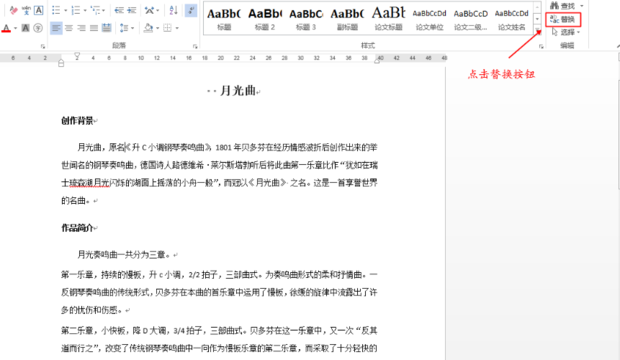Click the Sort A-Z icon
Viewport: 620px width, 360px height.
point(174,10)
